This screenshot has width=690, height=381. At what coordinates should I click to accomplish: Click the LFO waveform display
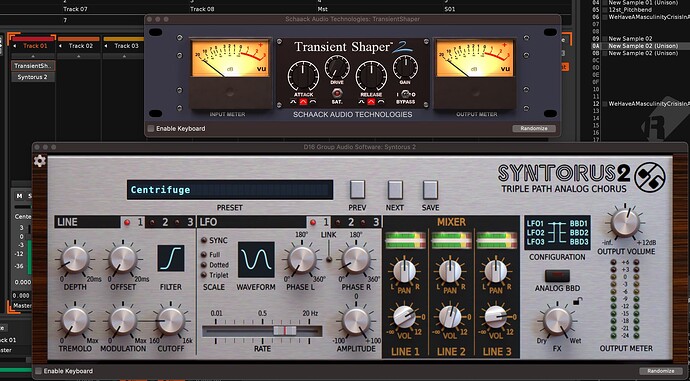pos(256,260)
